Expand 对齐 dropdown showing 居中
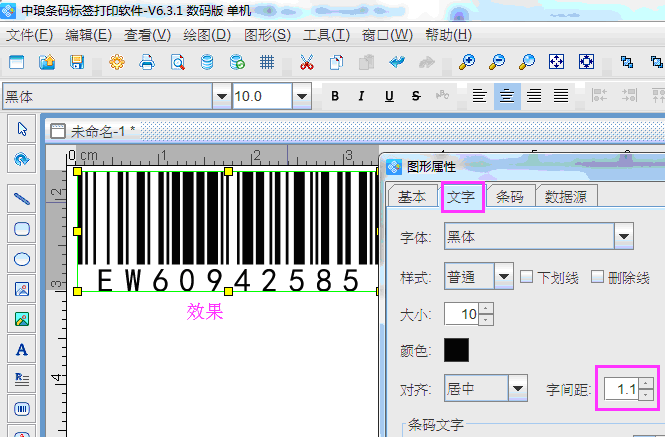Viewport: 665px width, 437px height. click(518, 388)
